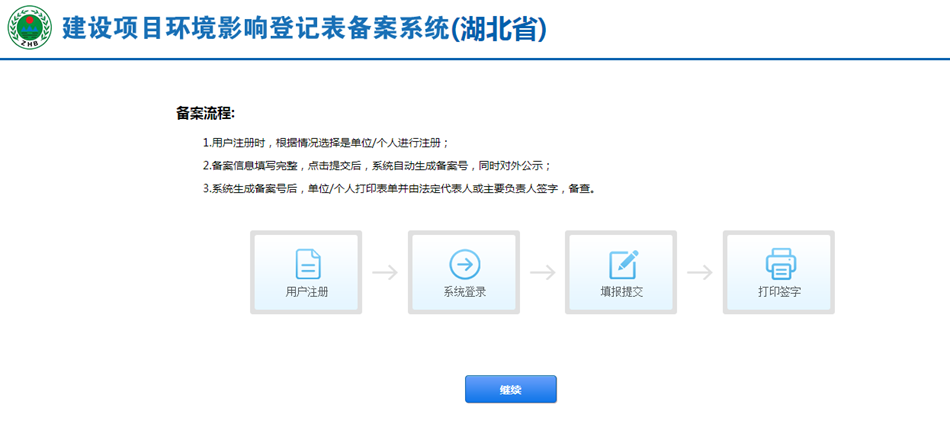Screen dimensions: 950x447
Task: Click the blue divider line under the header
Action: pyautogui.click(x=475, y=58)
